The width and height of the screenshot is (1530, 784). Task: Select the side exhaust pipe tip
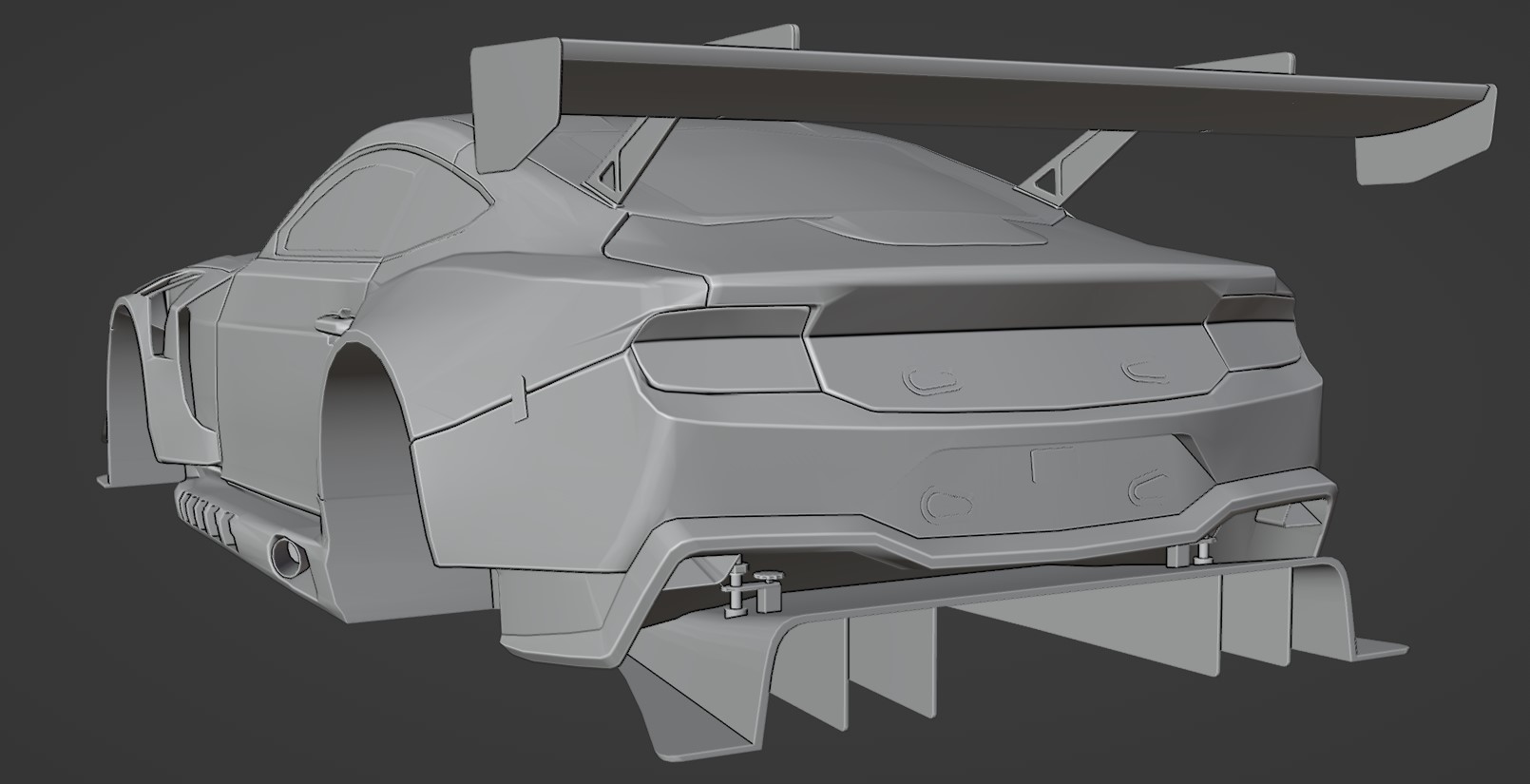[290, 555]
